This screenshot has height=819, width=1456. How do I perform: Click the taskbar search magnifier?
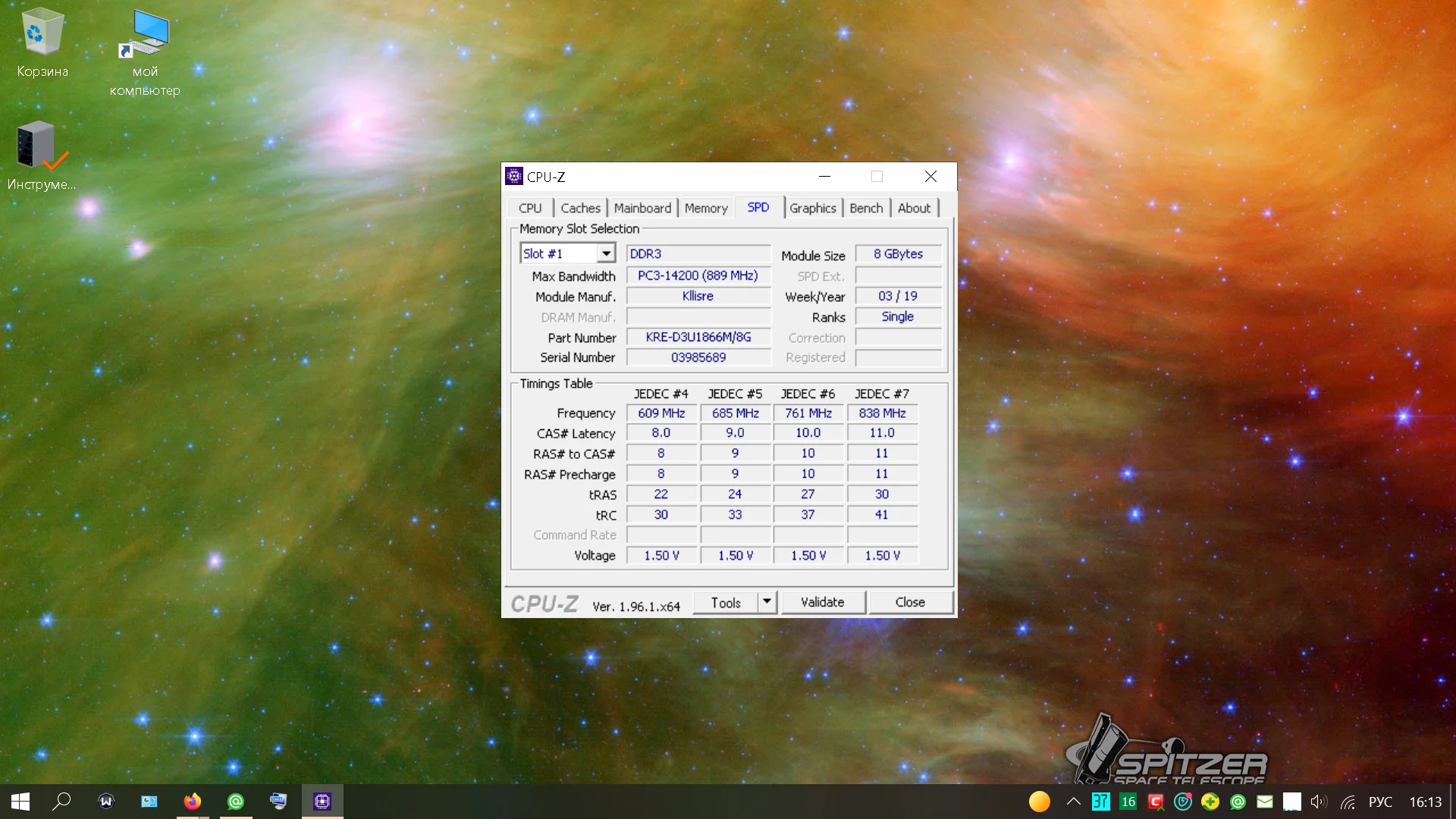coord(61,802)
